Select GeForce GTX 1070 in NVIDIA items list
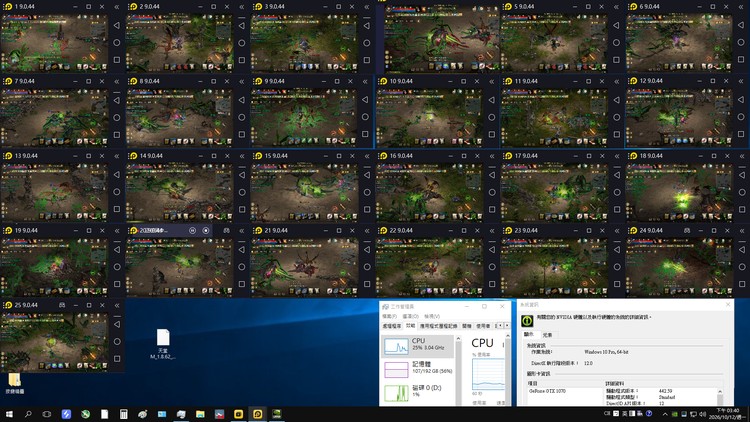 click(547, 391)
